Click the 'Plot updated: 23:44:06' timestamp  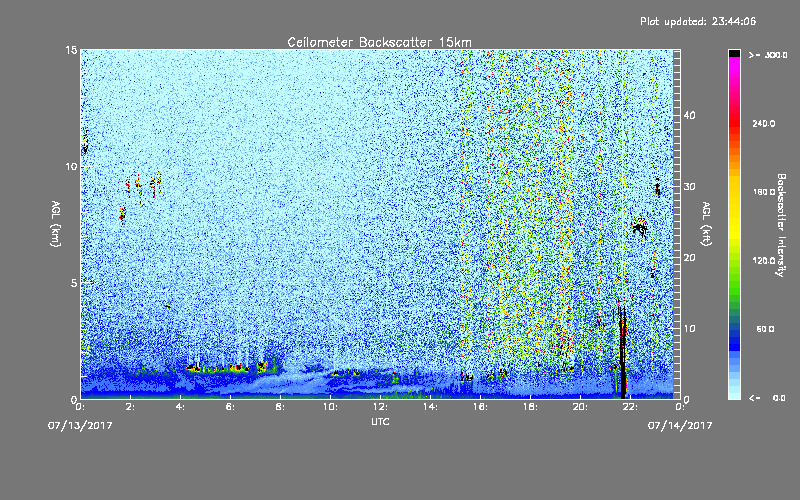coord(698,21)
